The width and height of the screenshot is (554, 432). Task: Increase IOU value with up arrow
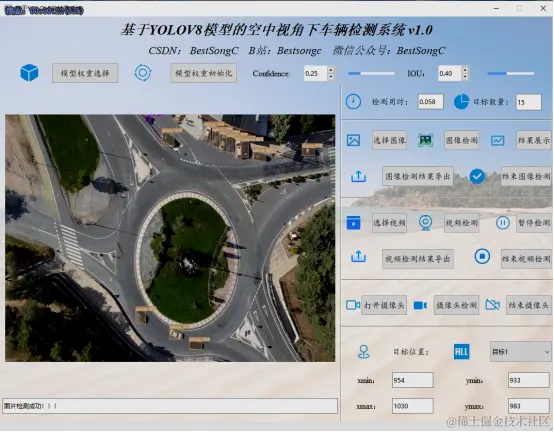click(x=465, y=70)
